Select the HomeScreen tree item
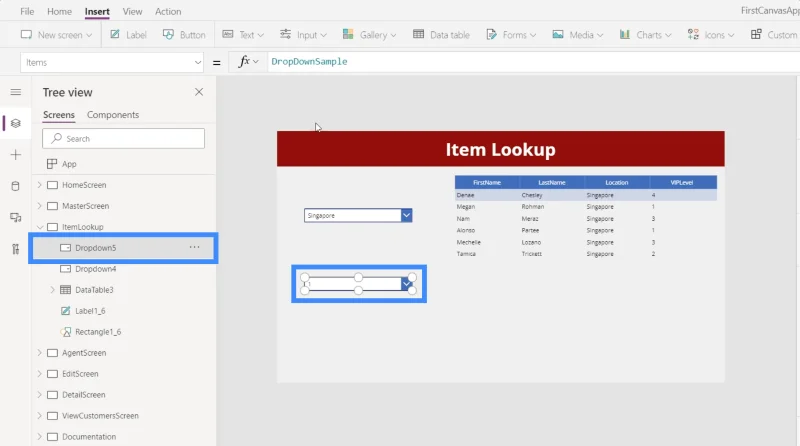 (x=84, y=185)
